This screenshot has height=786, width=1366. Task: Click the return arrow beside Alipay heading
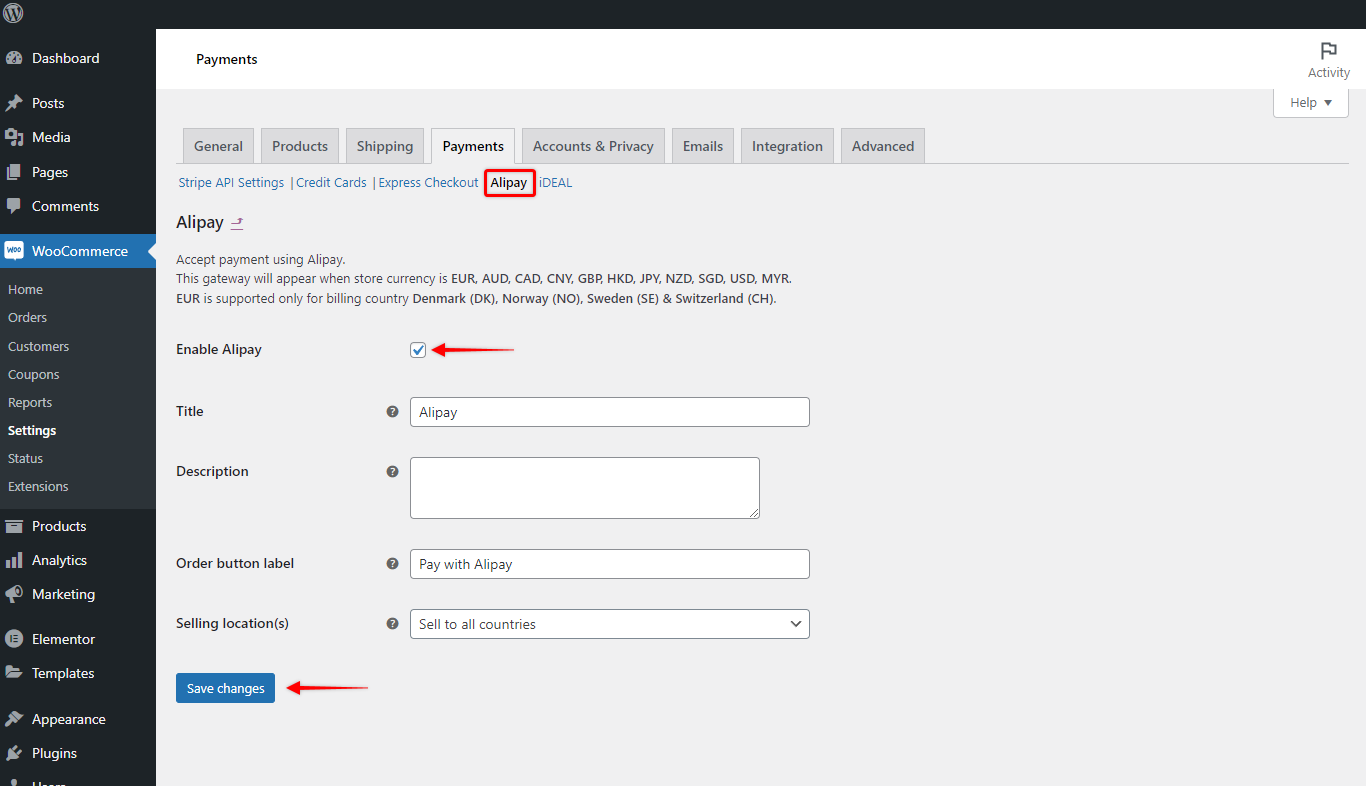pos(237,223)
